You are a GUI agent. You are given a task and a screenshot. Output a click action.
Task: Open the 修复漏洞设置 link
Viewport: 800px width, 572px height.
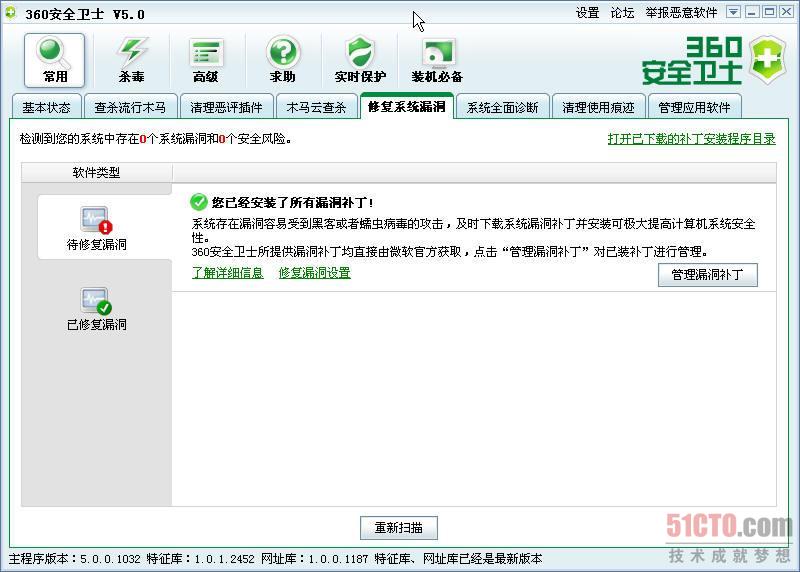[314, 272]
